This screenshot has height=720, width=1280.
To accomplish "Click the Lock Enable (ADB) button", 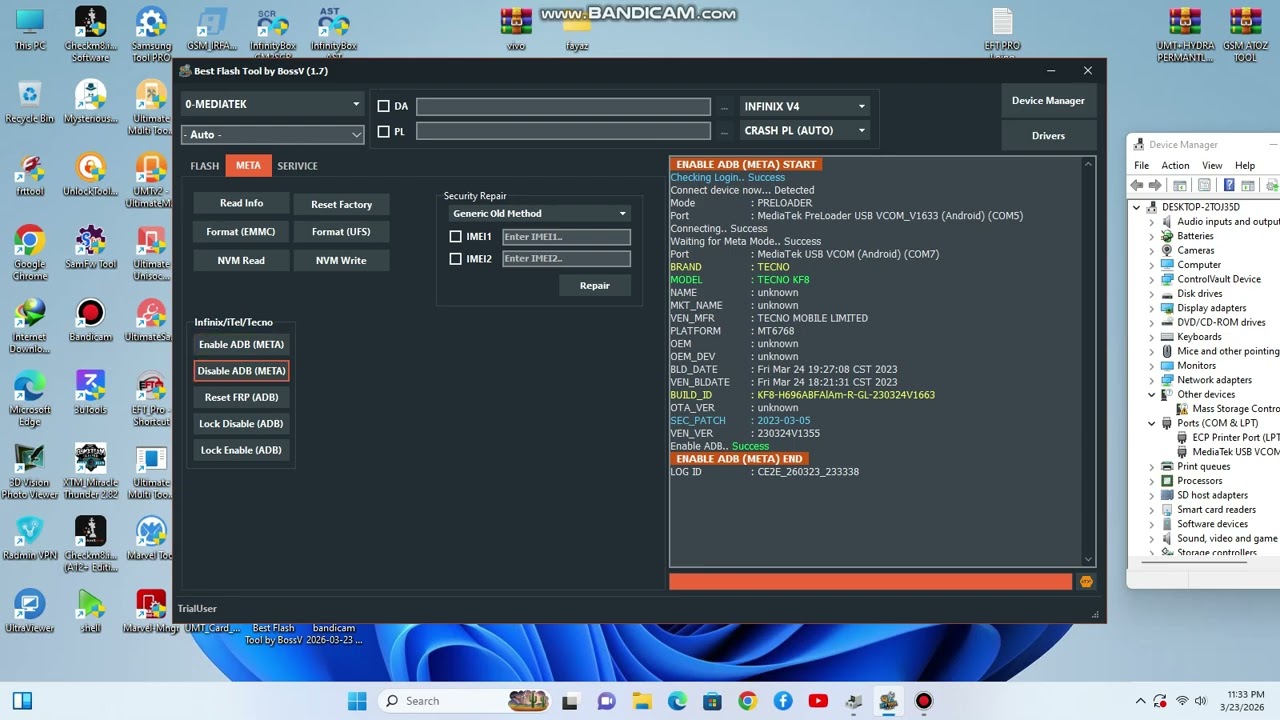I will (x=241, y=450).
